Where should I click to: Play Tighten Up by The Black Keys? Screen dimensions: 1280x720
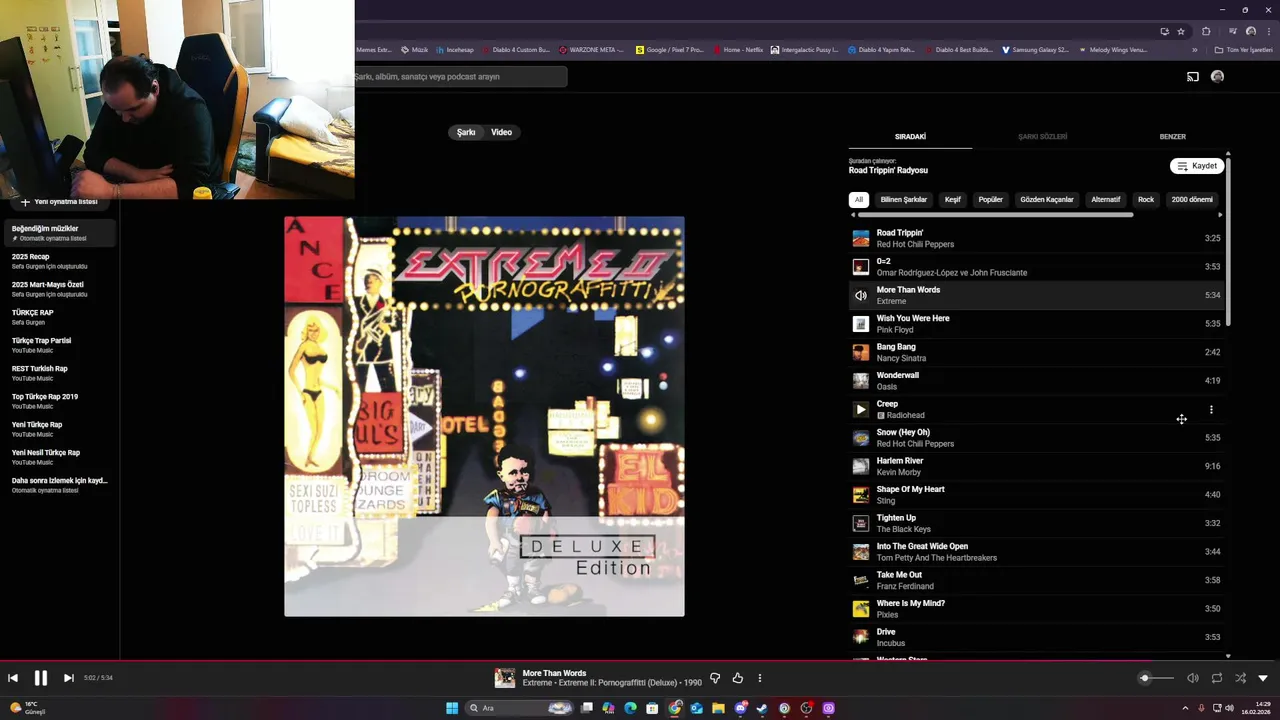[x=1035, y=523]
